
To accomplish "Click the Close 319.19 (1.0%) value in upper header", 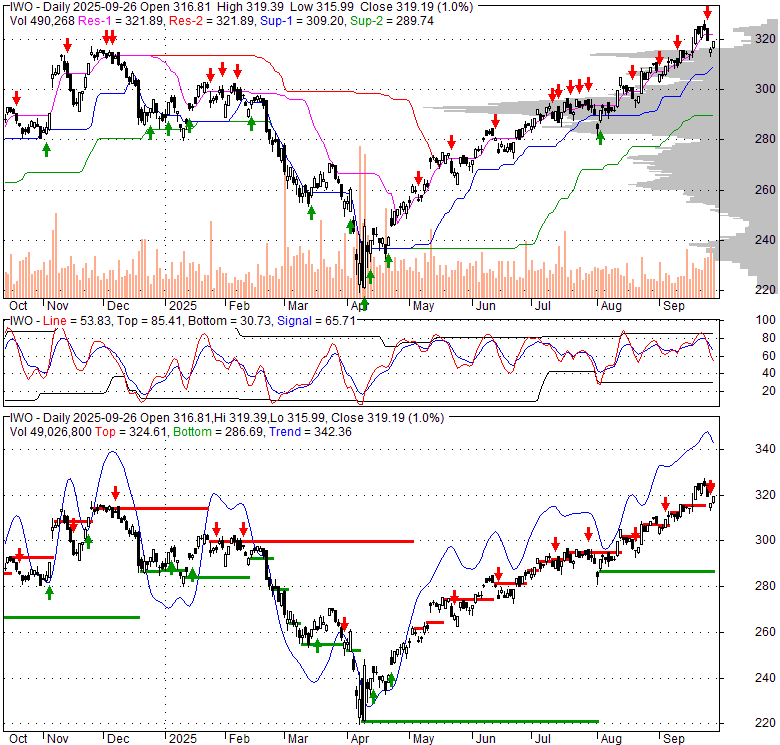I will (417, 7).
